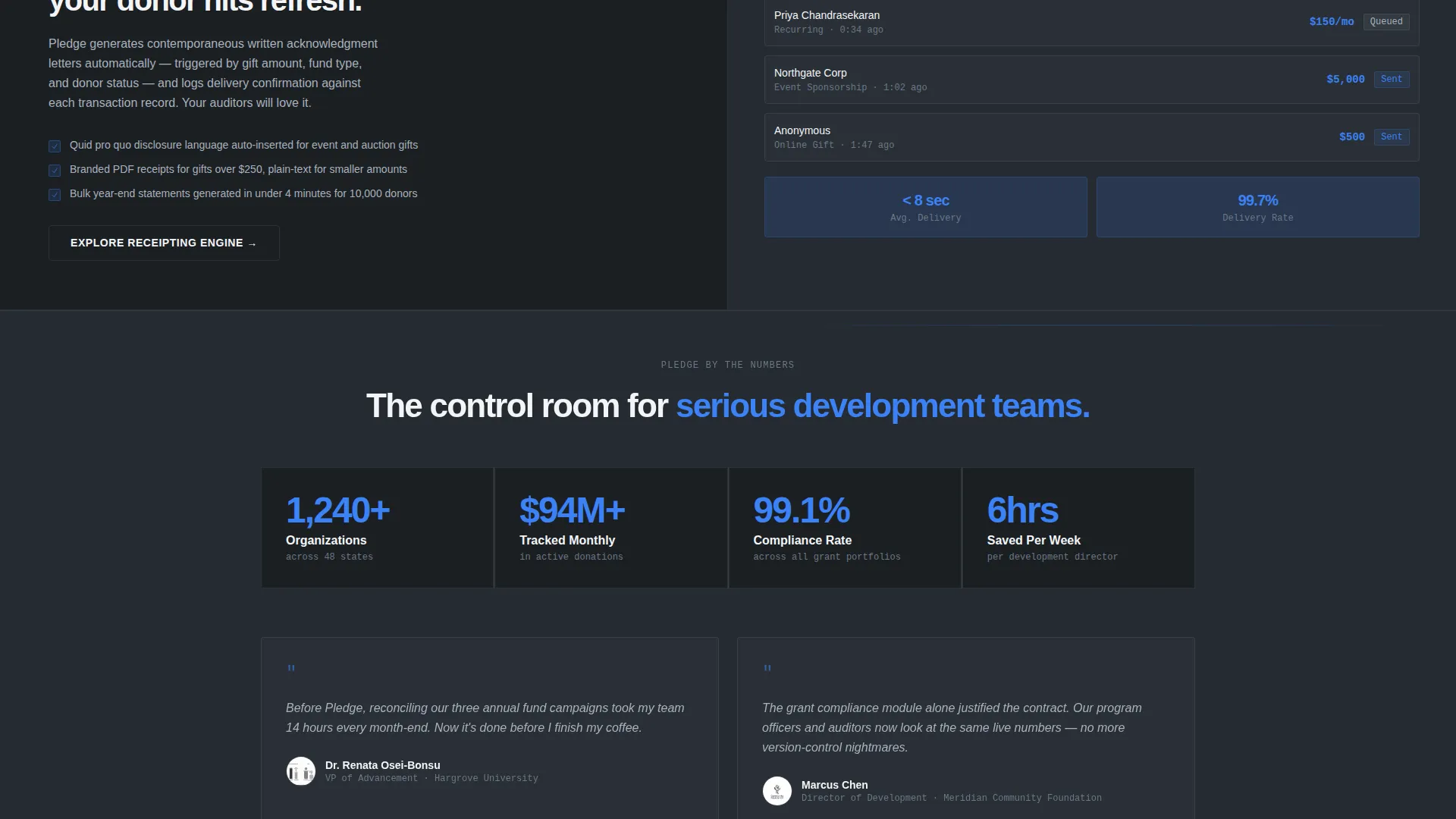This screenshot has height=819, width=1456.
Task: Select the Sent badge for Northgate Corp
Action: click(1392, 79)
